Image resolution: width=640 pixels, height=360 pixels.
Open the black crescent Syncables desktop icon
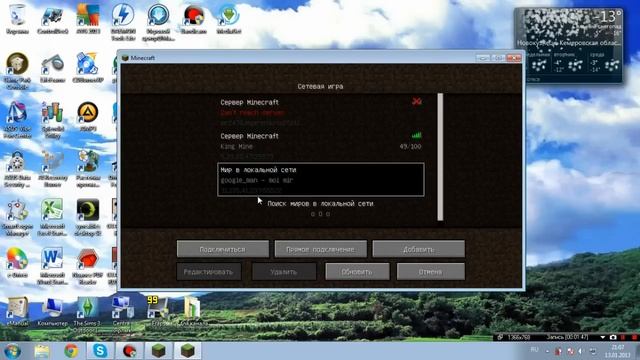pyautogui.click(x=88, y=217)
